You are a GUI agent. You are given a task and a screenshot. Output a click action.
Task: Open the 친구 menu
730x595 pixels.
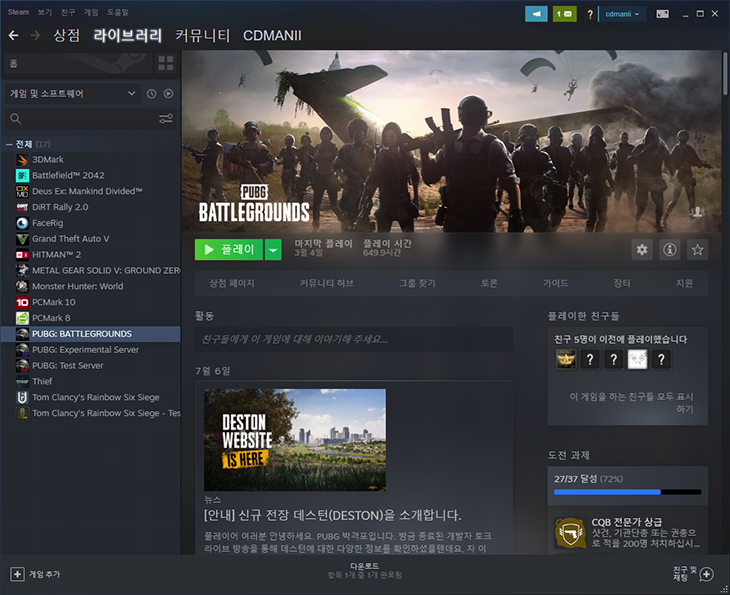pos(68,12)
